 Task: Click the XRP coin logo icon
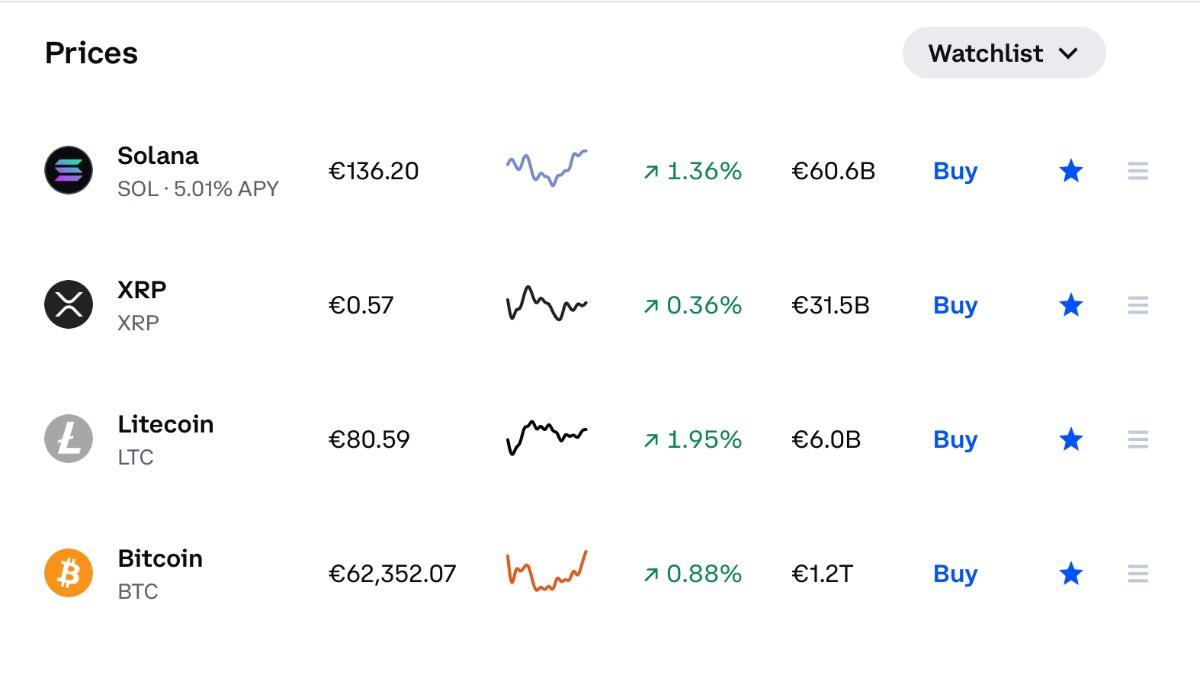pos(69,305)
